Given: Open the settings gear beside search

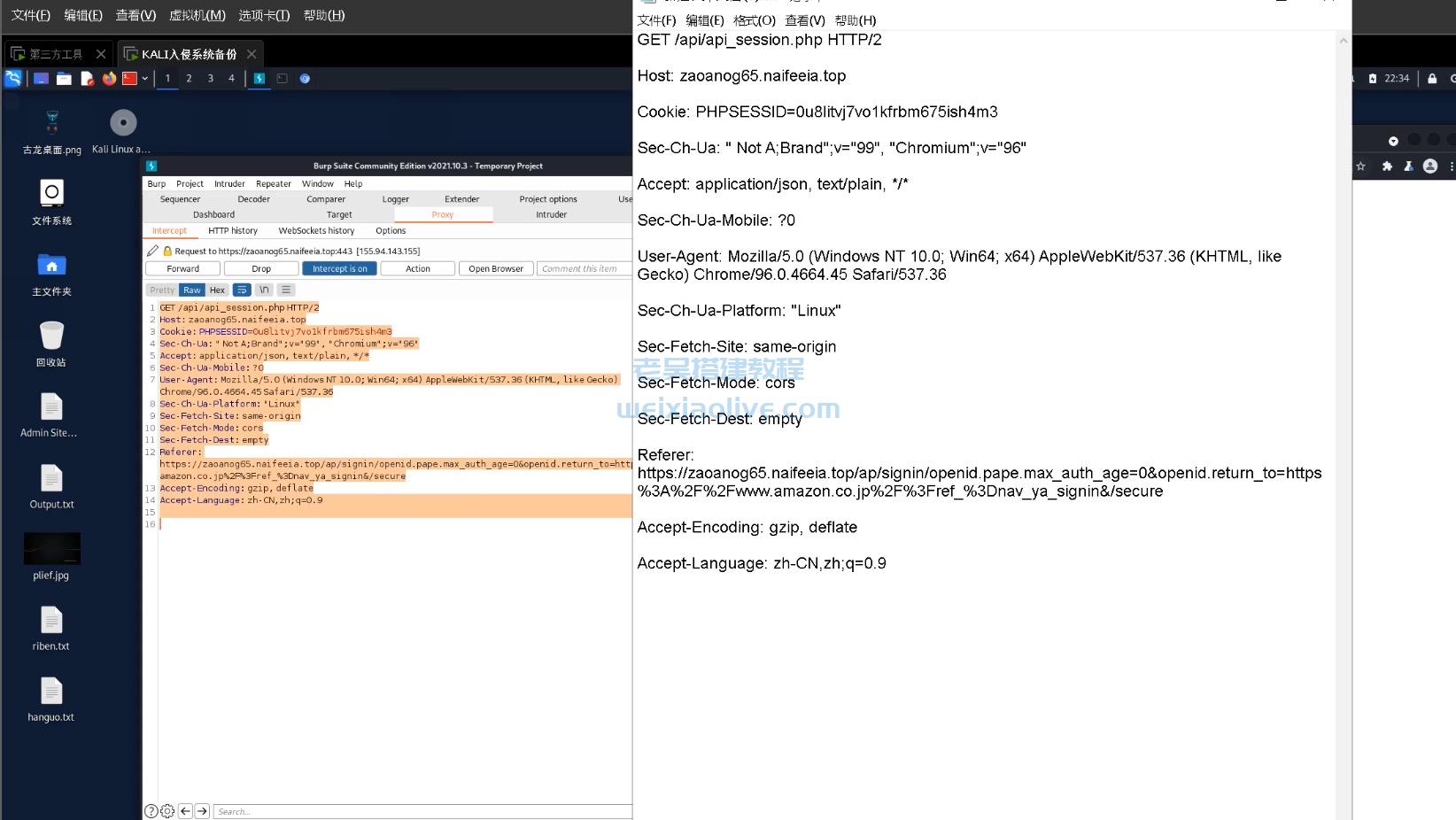Looking at the screenshot, I should click(167, 811).
